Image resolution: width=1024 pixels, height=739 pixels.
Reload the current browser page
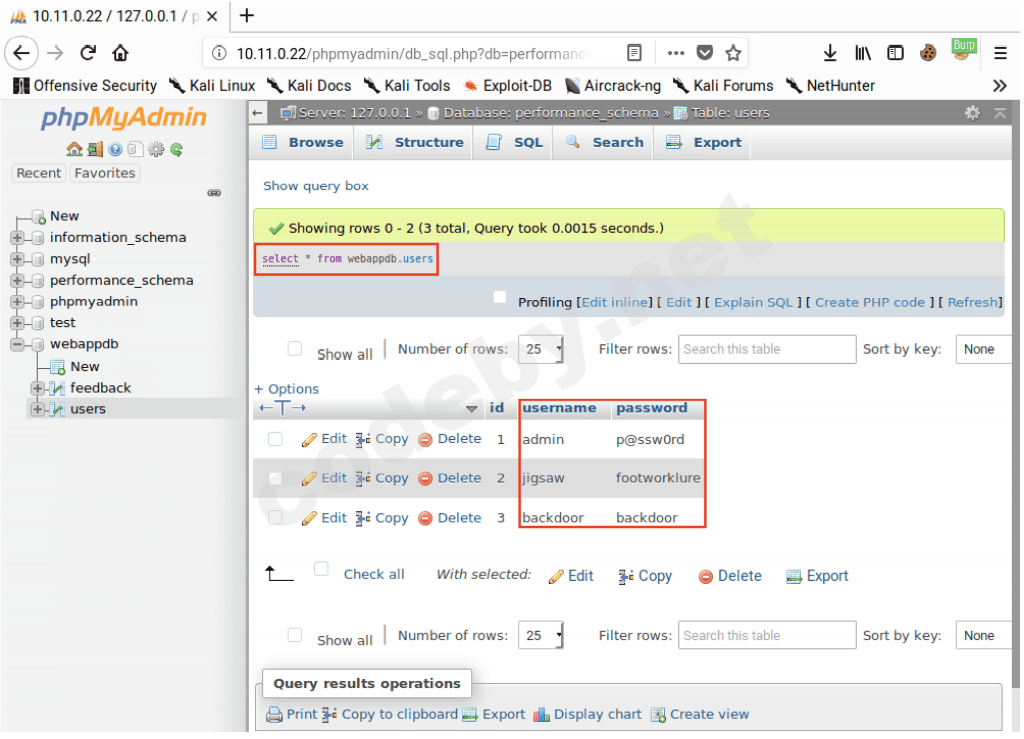coord(88,53)
